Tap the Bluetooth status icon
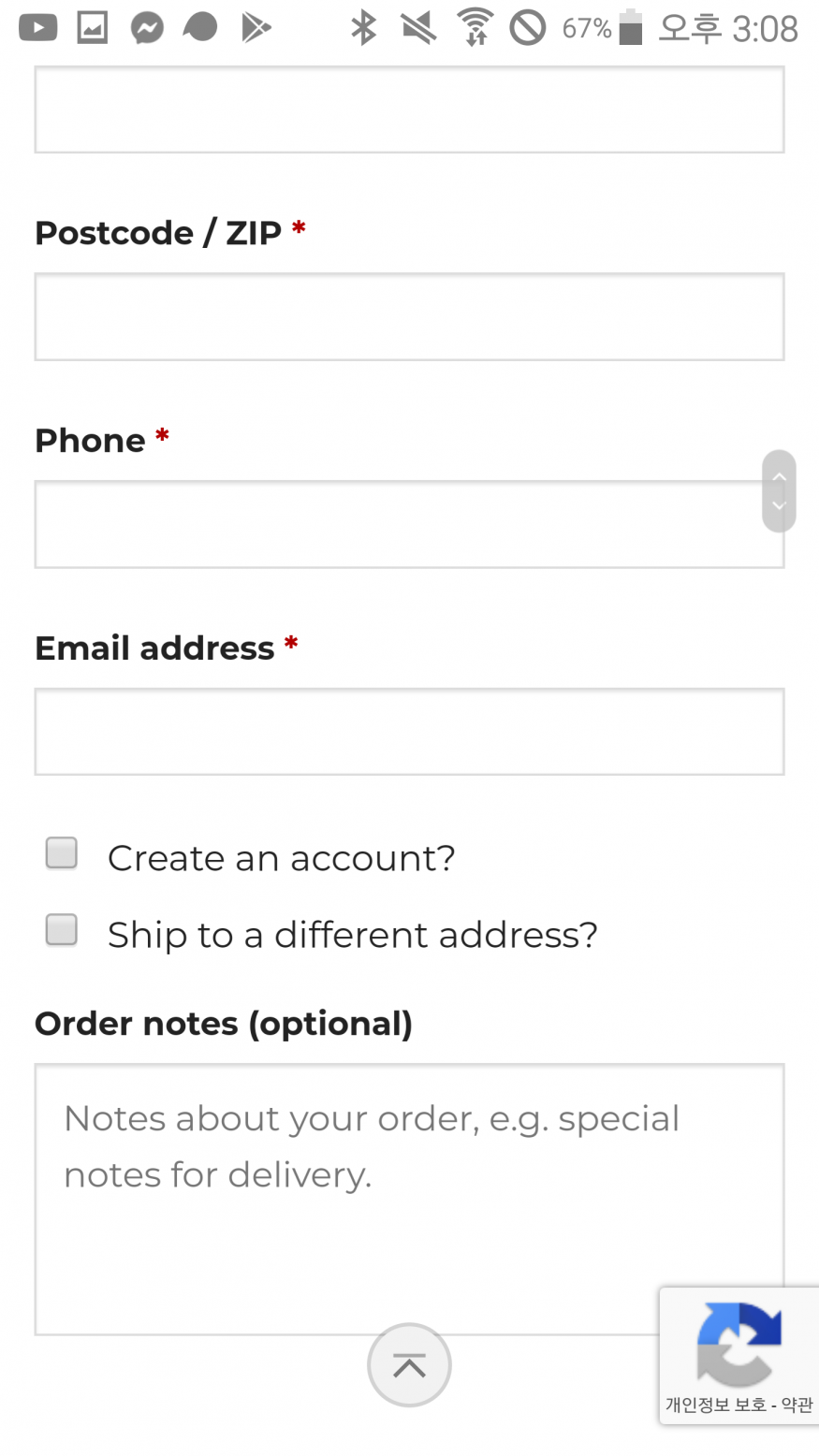The width and height of the screenshot is (819, 1456). pyautogui.click(x=363, y=28)
